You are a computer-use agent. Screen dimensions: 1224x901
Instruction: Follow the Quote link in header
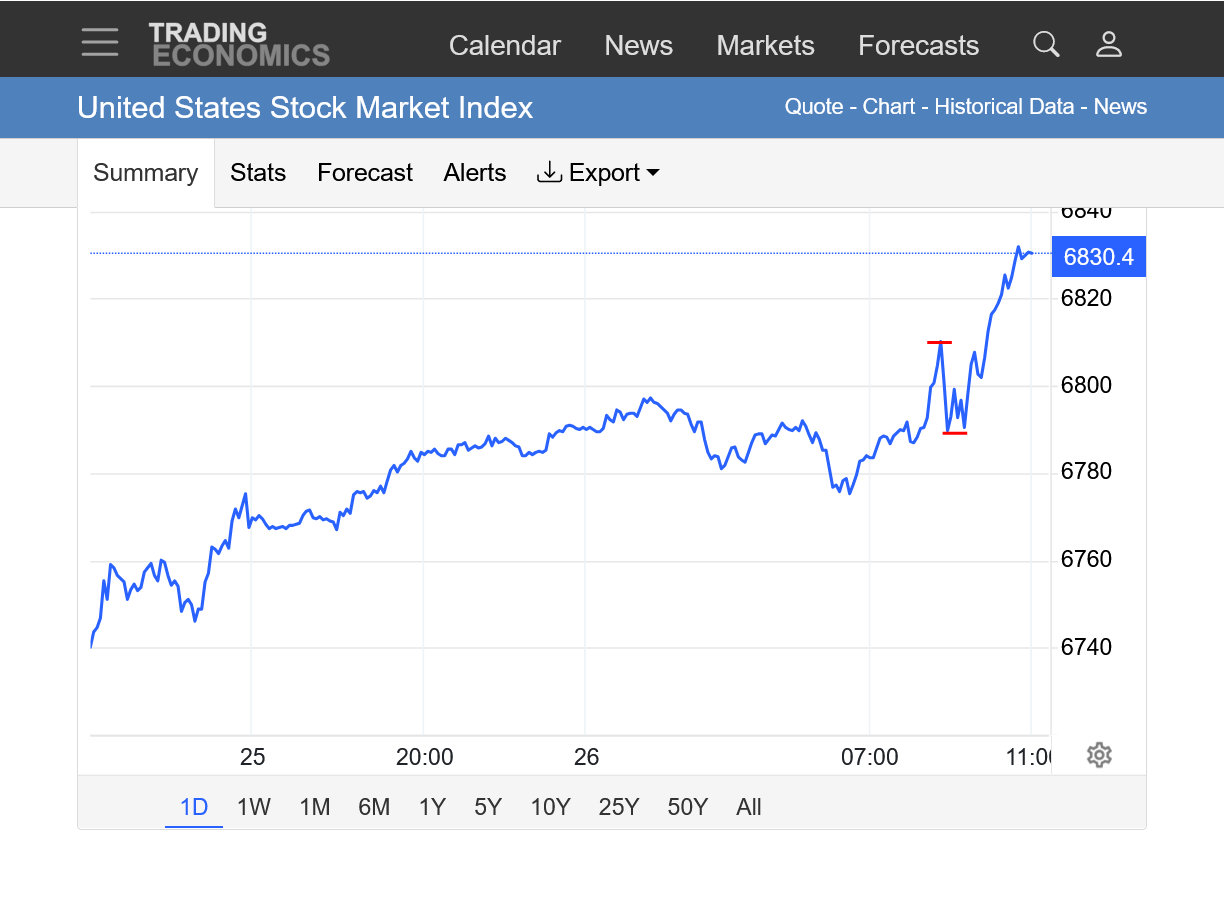click(x=813, y=107)
